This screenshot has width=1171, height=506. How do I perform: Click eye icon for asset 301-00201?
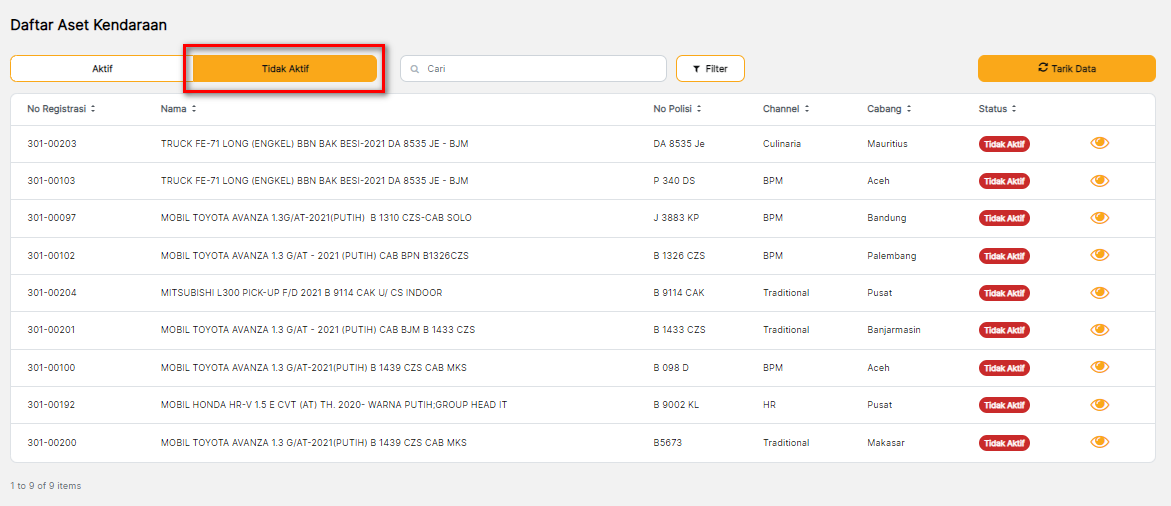click(x=1099, y=330)
